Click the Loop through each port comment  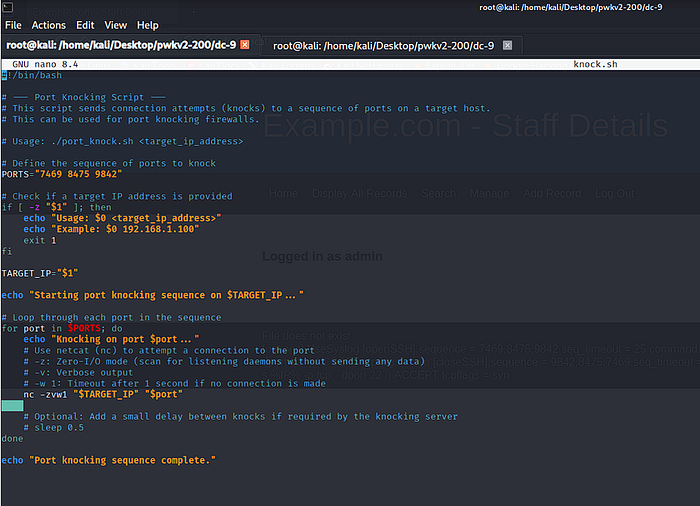(111, 318)
